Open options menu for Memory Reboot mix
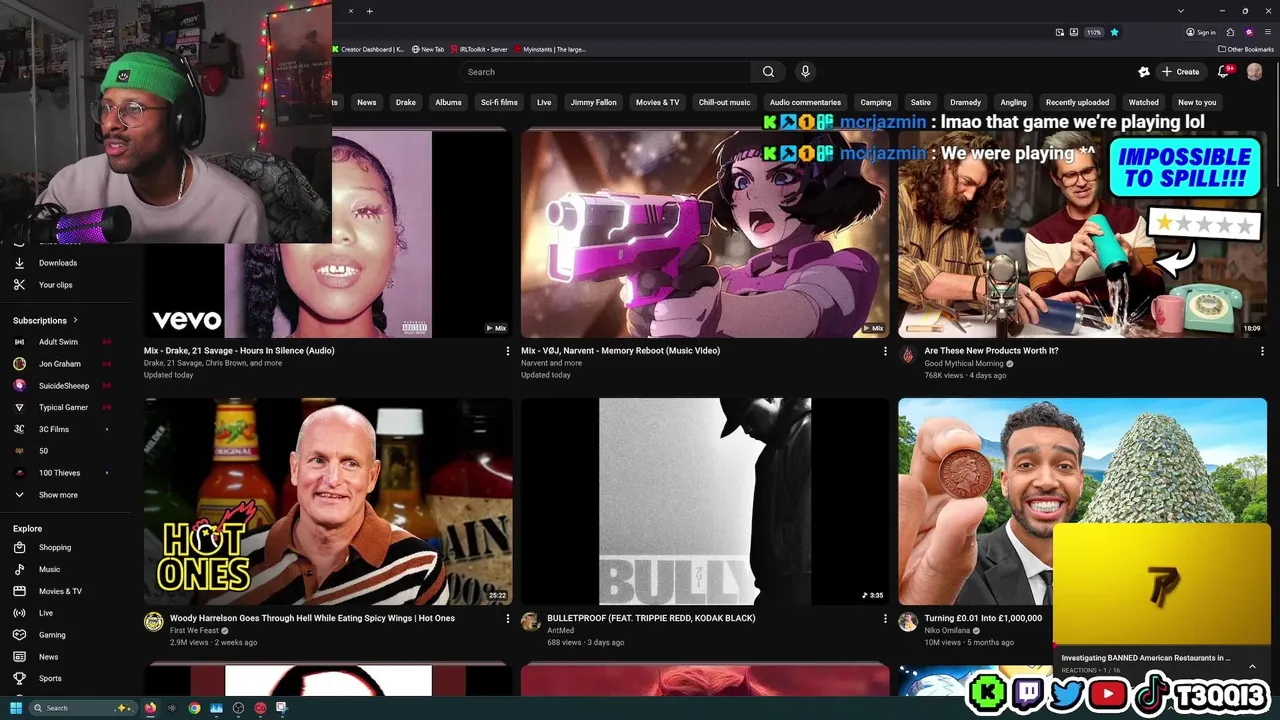This screenshot has width=1280, height=720. [885, 351]
